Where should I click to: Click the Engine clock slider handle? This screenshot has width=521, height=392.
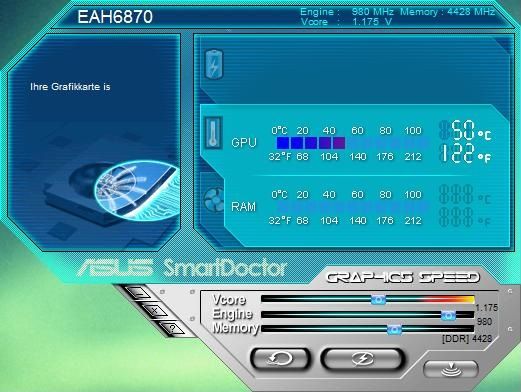click(448, 315)
